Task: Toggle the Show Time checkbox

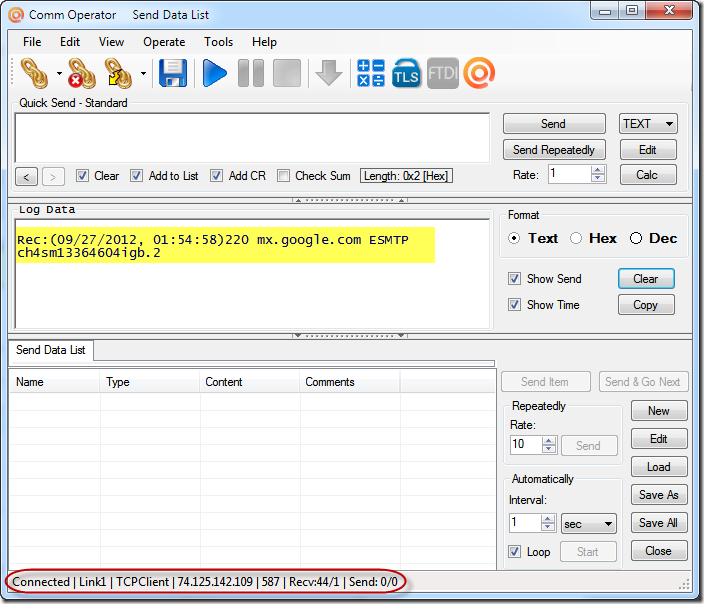Action: point(515,305)
